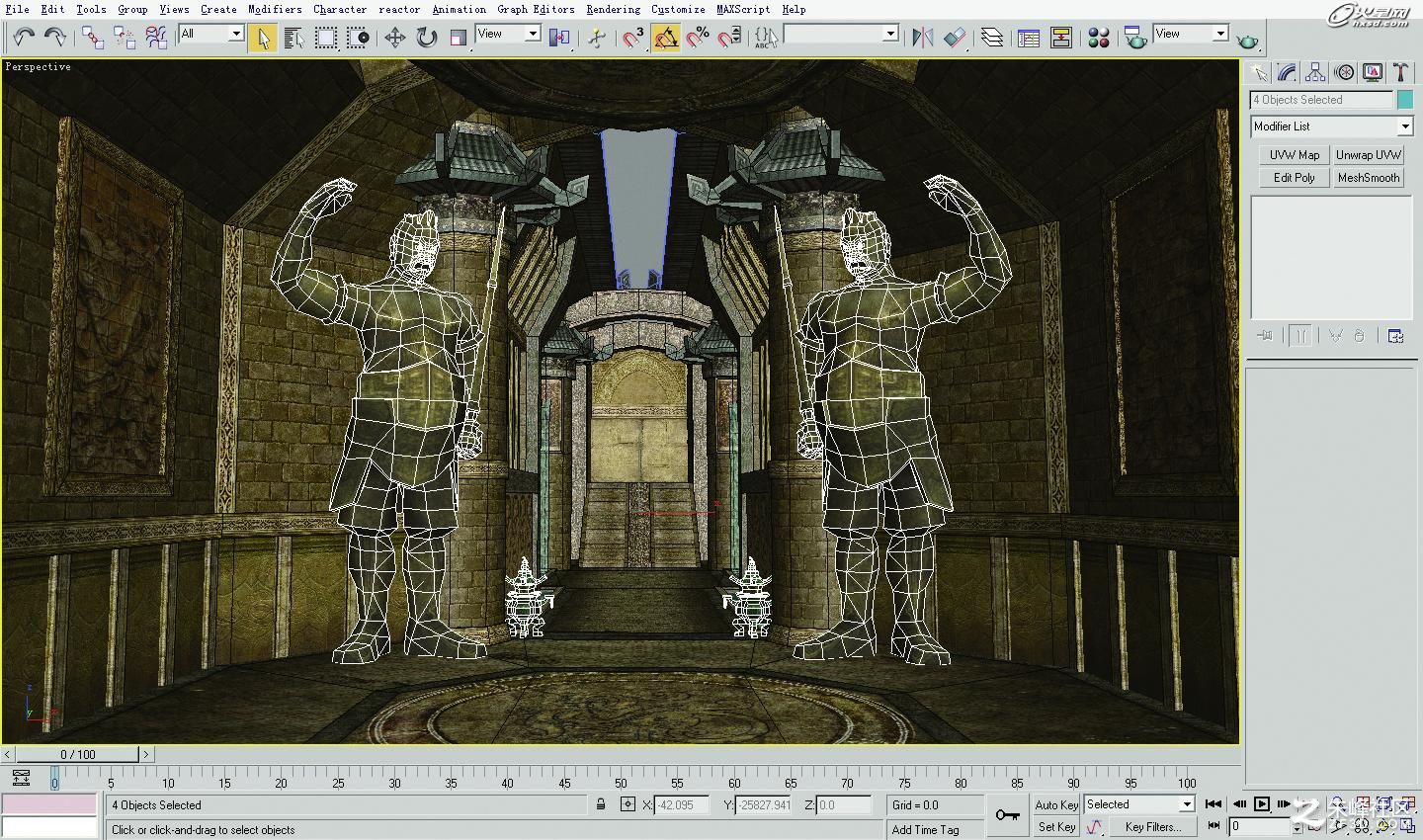Open the MAXScript menu
The image size is (1423, 840).
click(x=743, y=9)
